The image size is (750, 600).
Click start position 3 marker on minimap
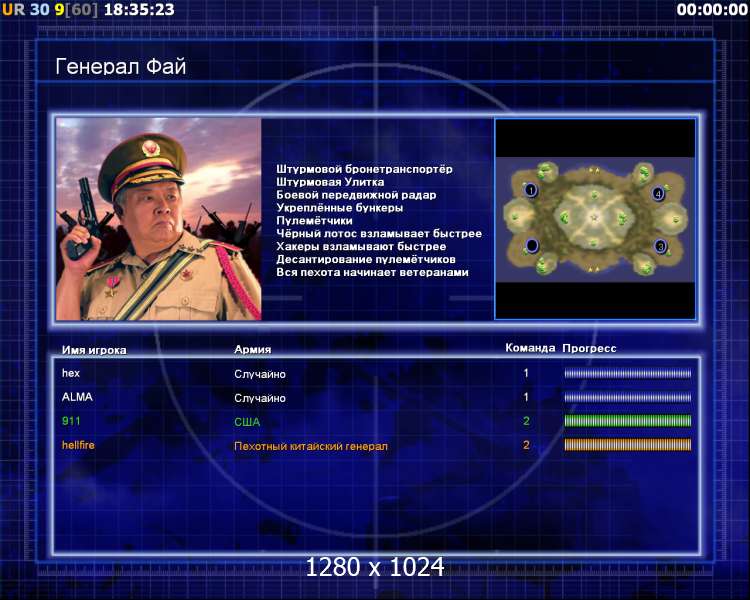click(661, 246)
